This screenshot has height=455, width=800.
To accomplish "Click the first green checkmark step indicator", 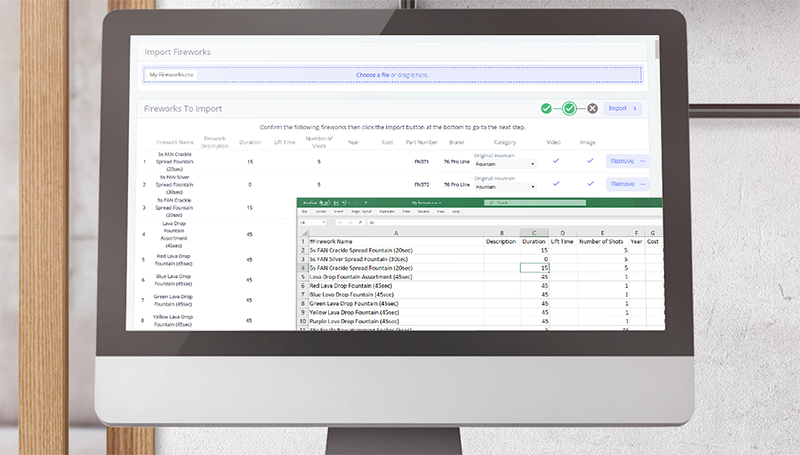I will (546, 108).
